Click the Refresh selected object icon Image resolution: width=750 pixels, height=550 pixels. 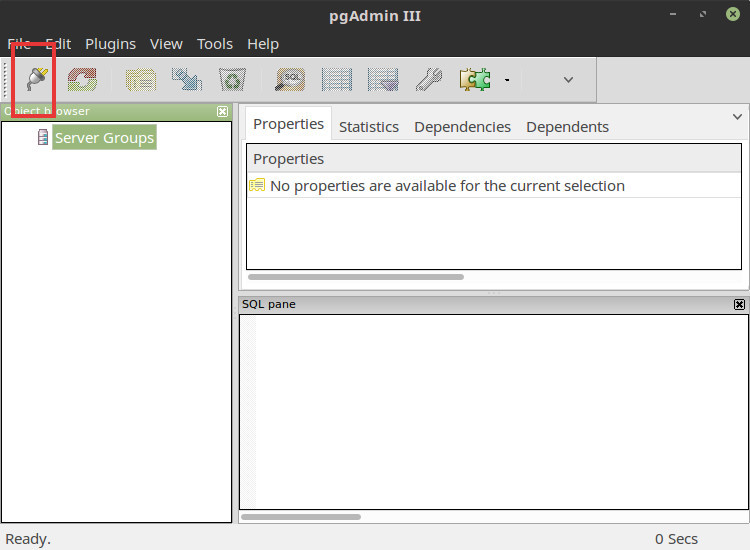click(x=82, y=79)
